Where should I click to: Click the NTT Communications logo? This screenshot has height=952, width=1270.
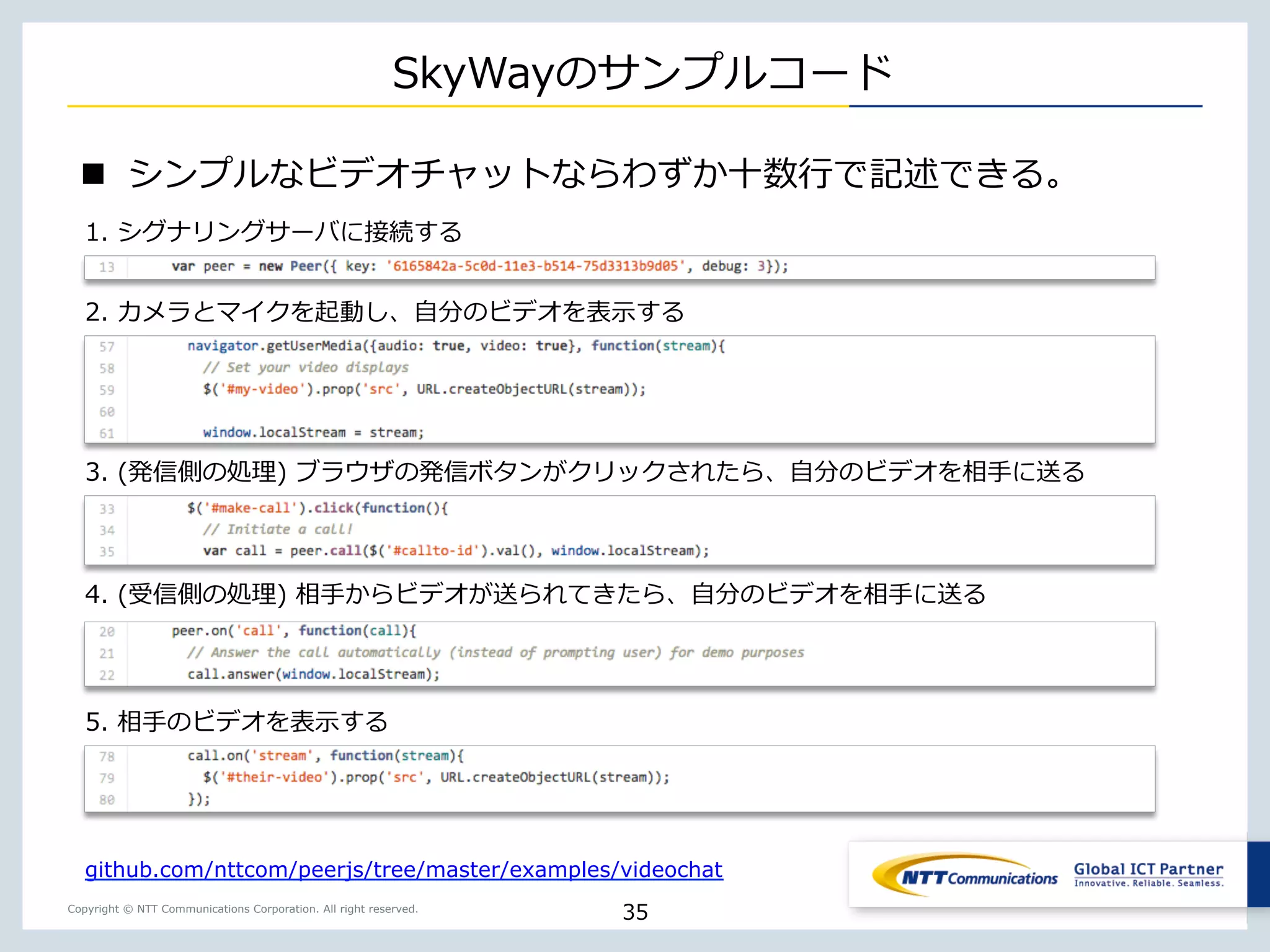pos(965,875)
